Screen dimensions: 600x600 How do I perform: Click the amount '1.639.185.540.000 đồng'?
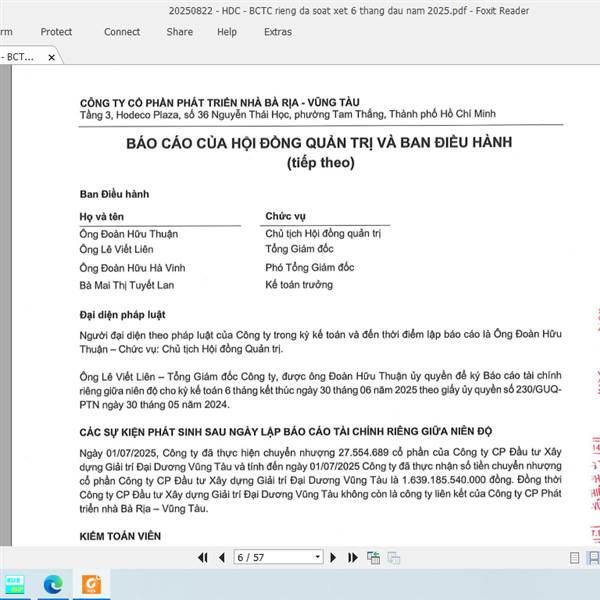tap(457, 480)
